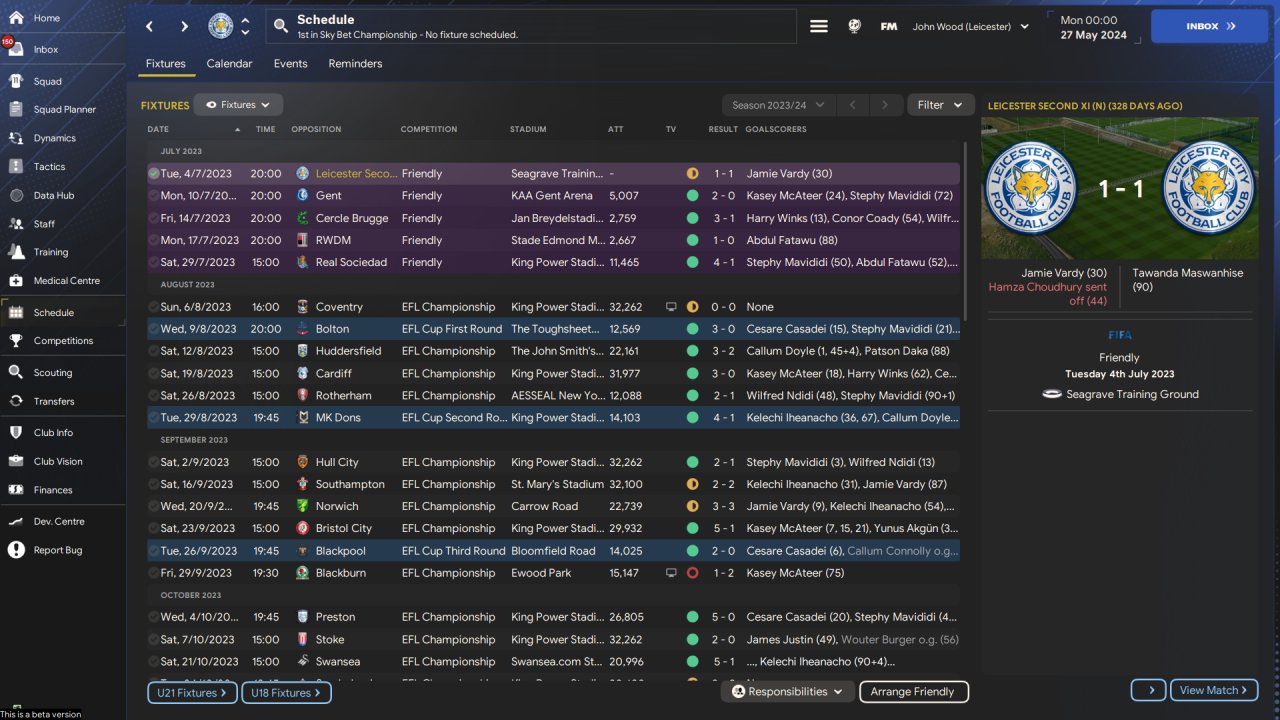The image size is (1280, 720).
Task: Click the TV icon in the Coventry row
Action: point(671,307)
